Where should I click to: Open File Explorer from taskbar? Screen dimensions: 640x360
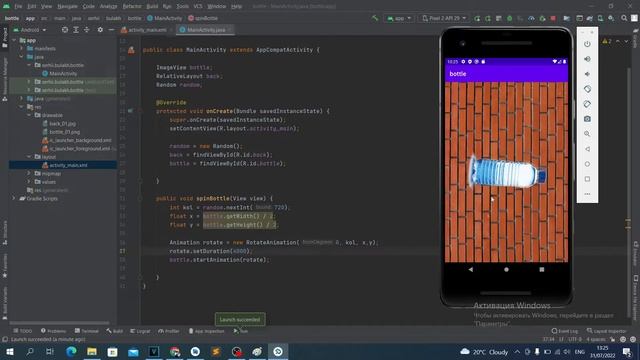(x=92, y=351)
